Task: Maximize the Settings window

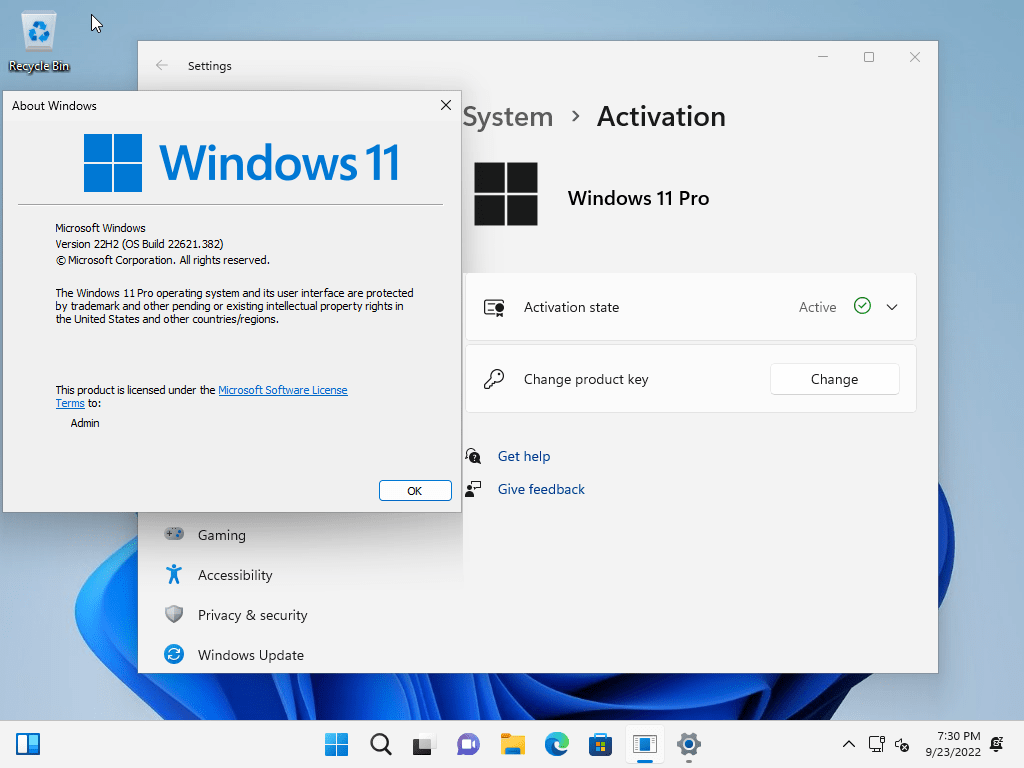Action: click(x=869, y=57)
